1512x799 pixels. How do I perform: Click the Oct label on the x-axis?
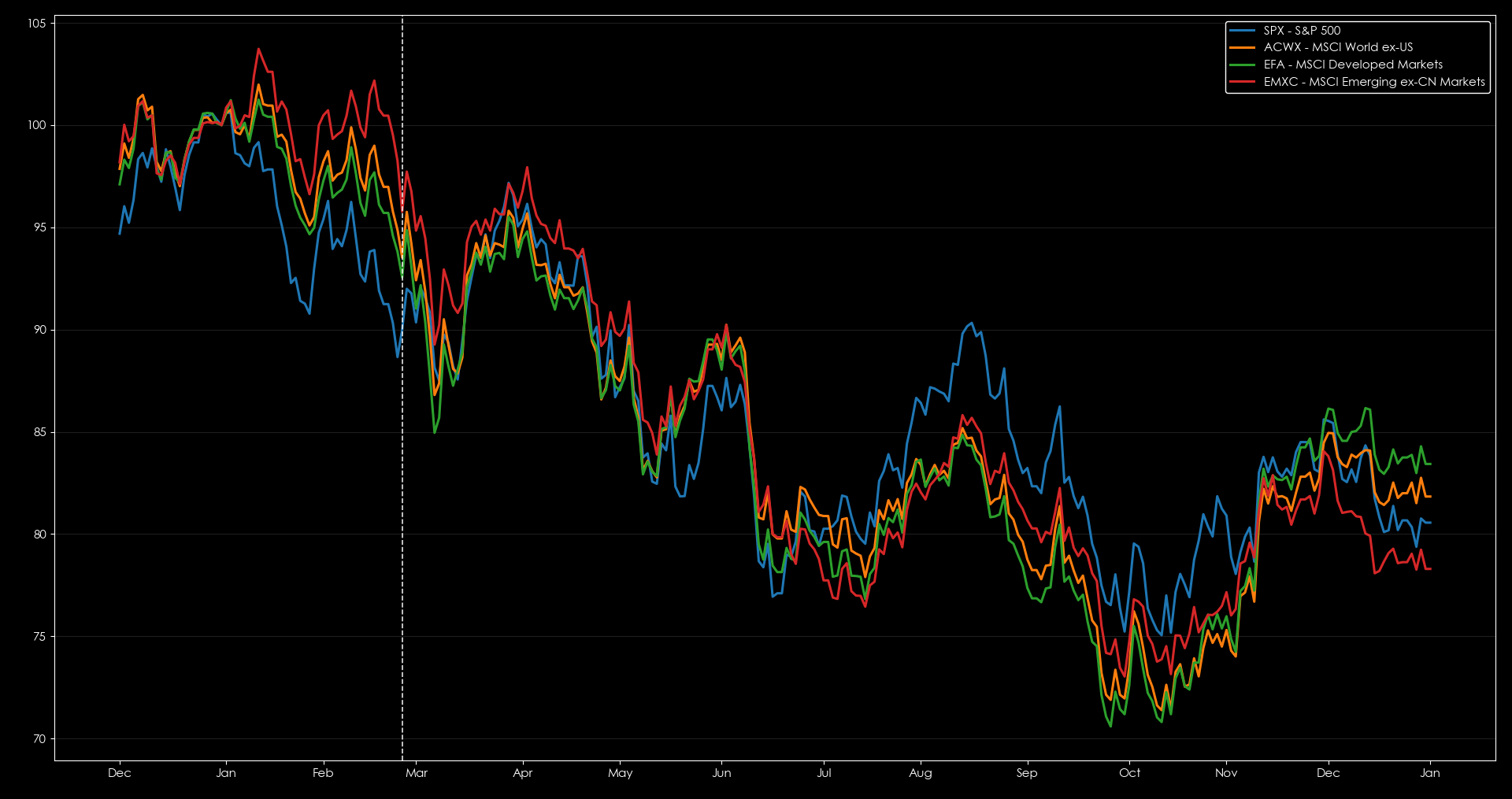[1129, 773]
